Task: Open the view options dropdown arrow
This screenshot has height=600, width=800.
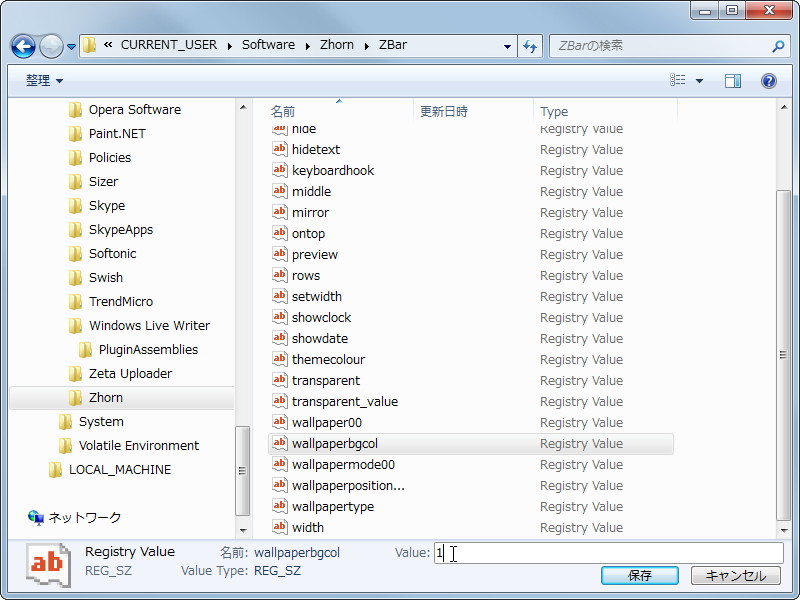Action: tap(699, 81)
